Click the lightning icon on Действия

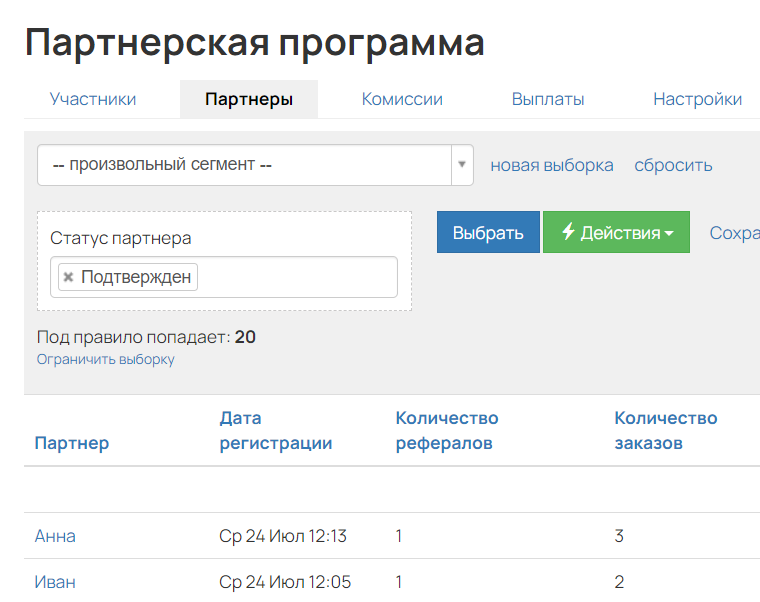[568, 231]
